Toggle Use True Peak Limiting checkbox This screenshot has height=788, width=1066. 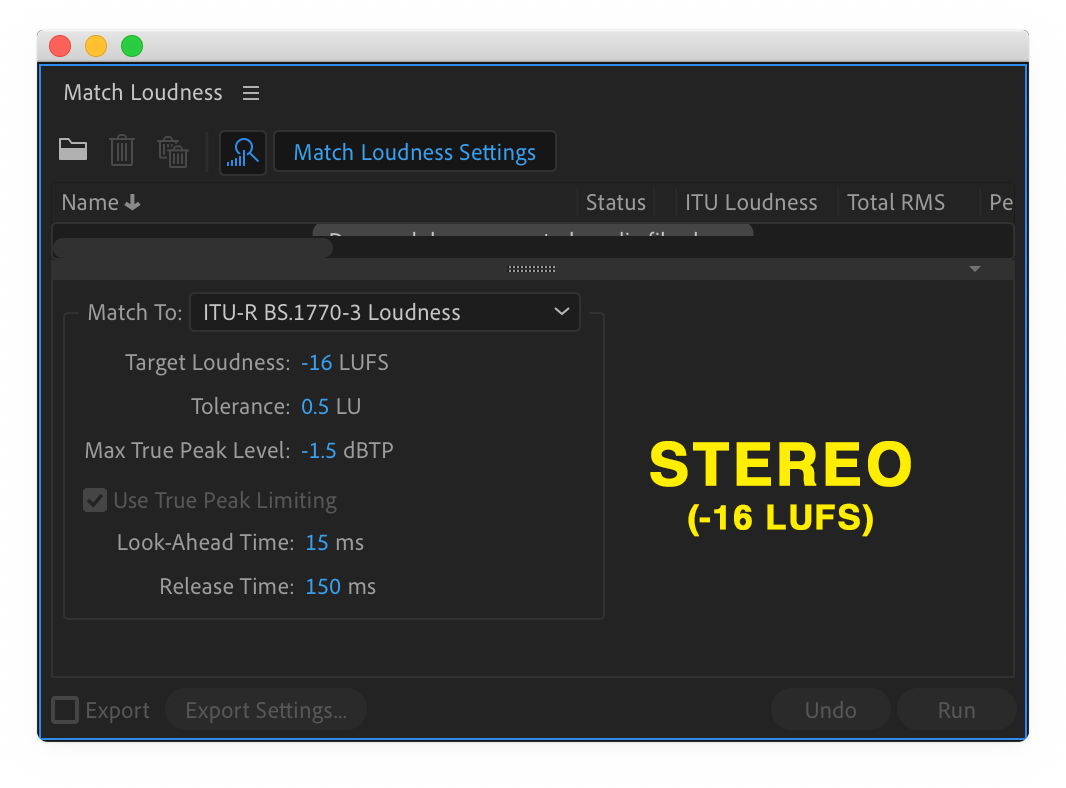coord(95,500)
